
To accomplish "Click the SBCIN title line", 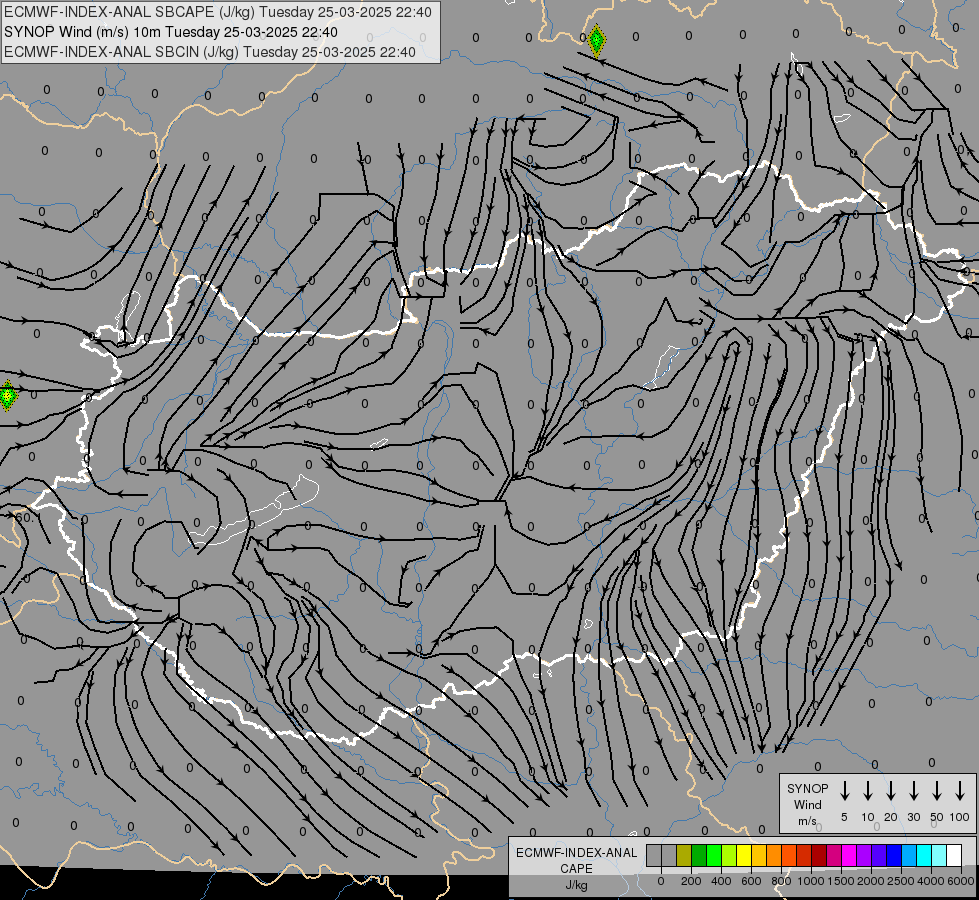I will pyautogui.click(x=210, y=52).
